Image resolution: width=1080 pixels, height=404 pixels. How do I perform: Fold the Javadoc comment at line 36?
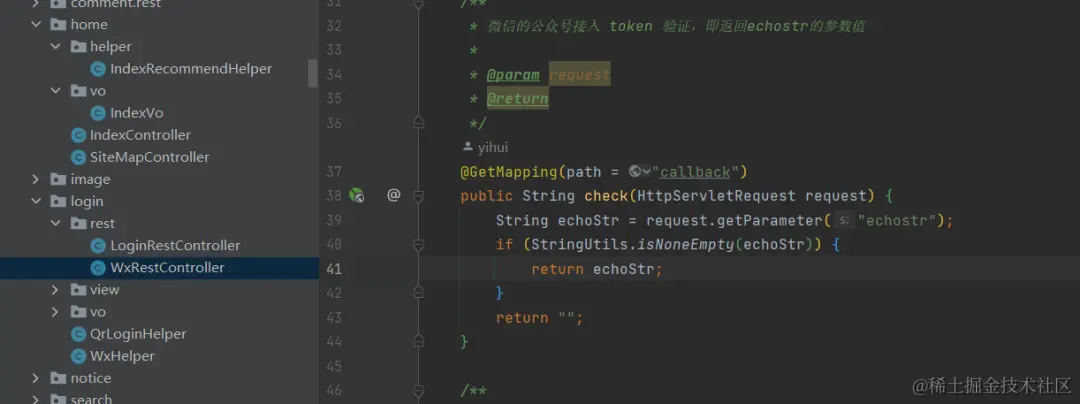[417, 123]
